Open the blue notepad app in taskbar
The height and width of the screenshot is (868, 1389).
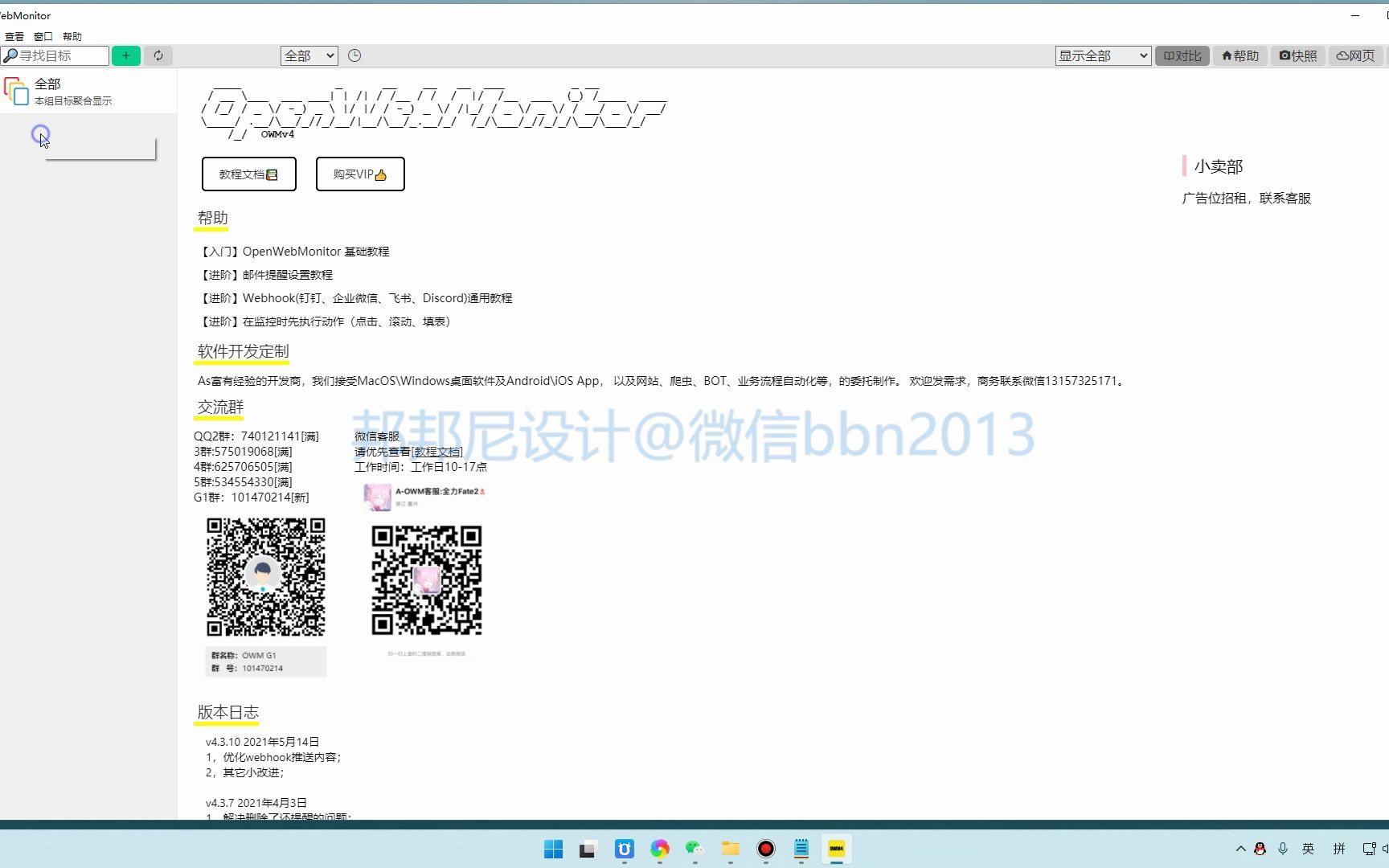[801, 849]
